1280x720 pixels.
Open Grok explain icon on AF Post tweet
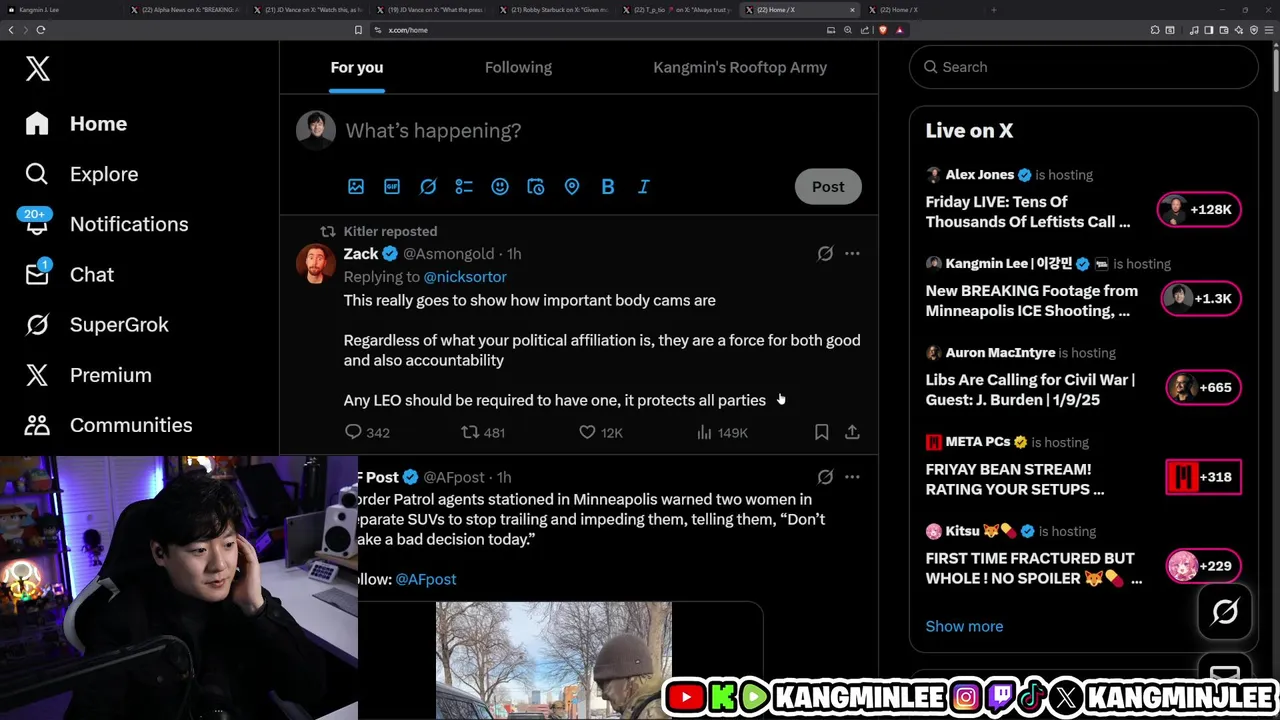(825, 477)
